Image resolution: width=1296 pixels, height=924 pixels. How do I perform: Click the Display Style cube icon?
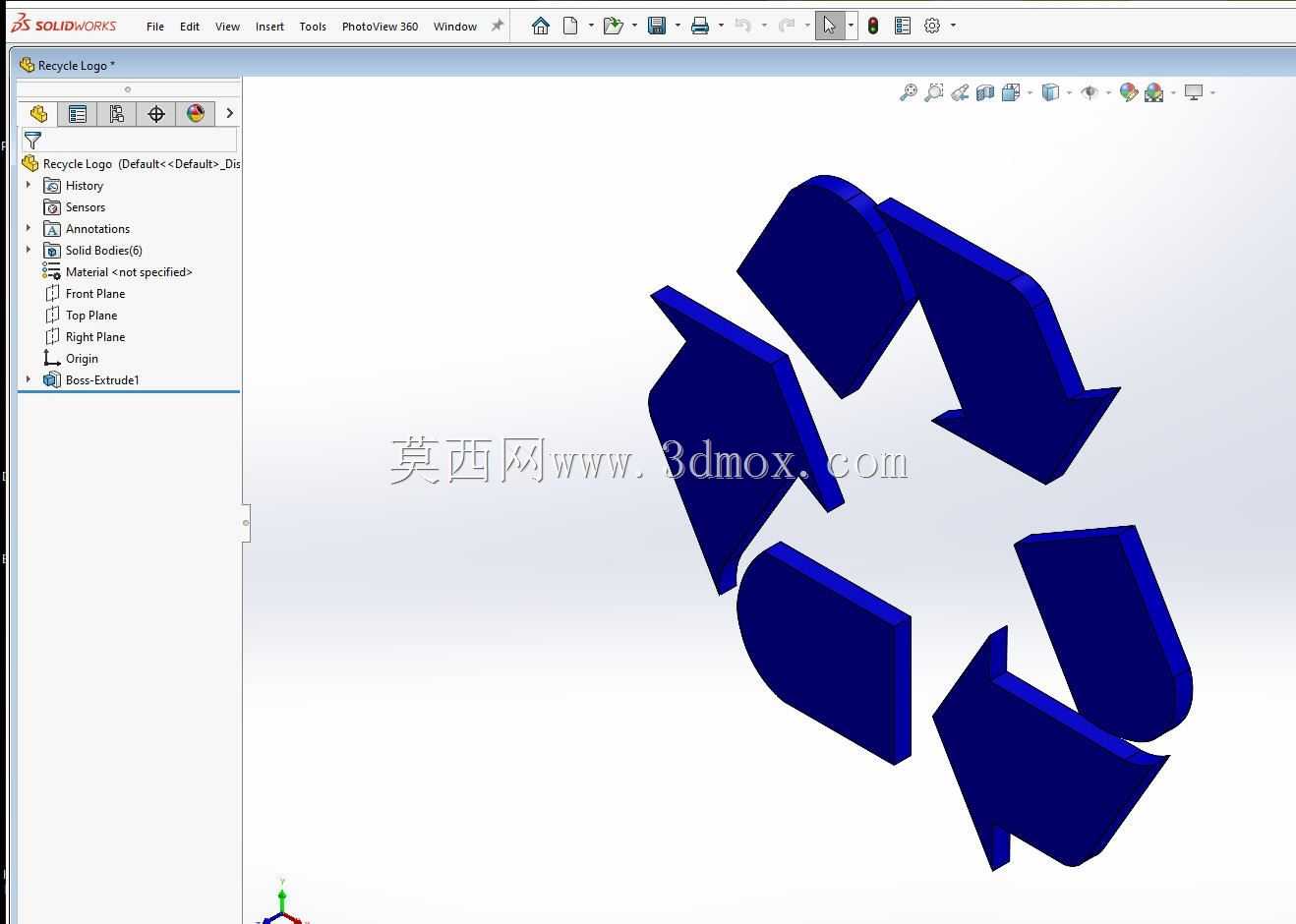point(1050,92)
